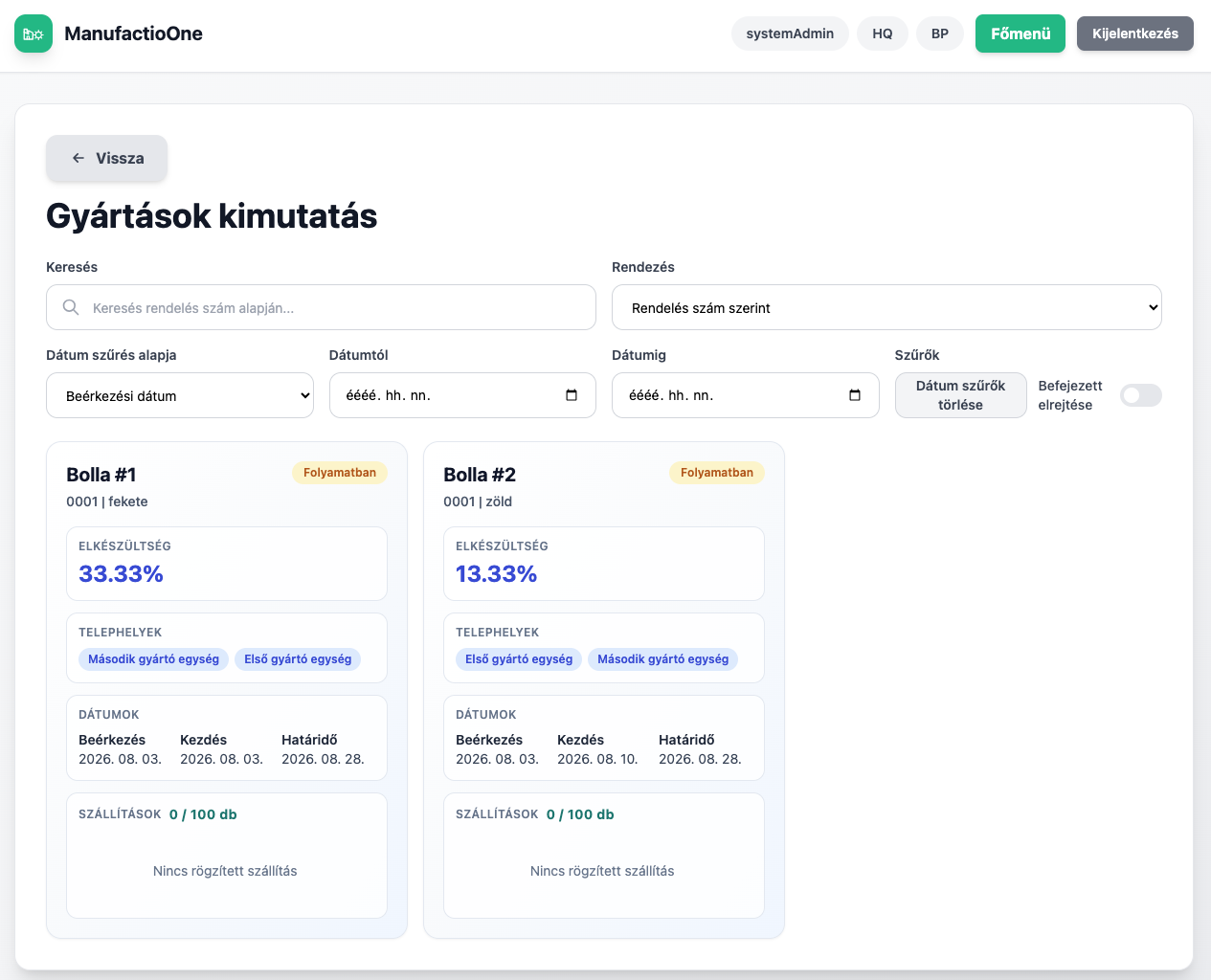Click the Dátumig date field
Screen dimensions: 1211x980
tap(746, 395)
